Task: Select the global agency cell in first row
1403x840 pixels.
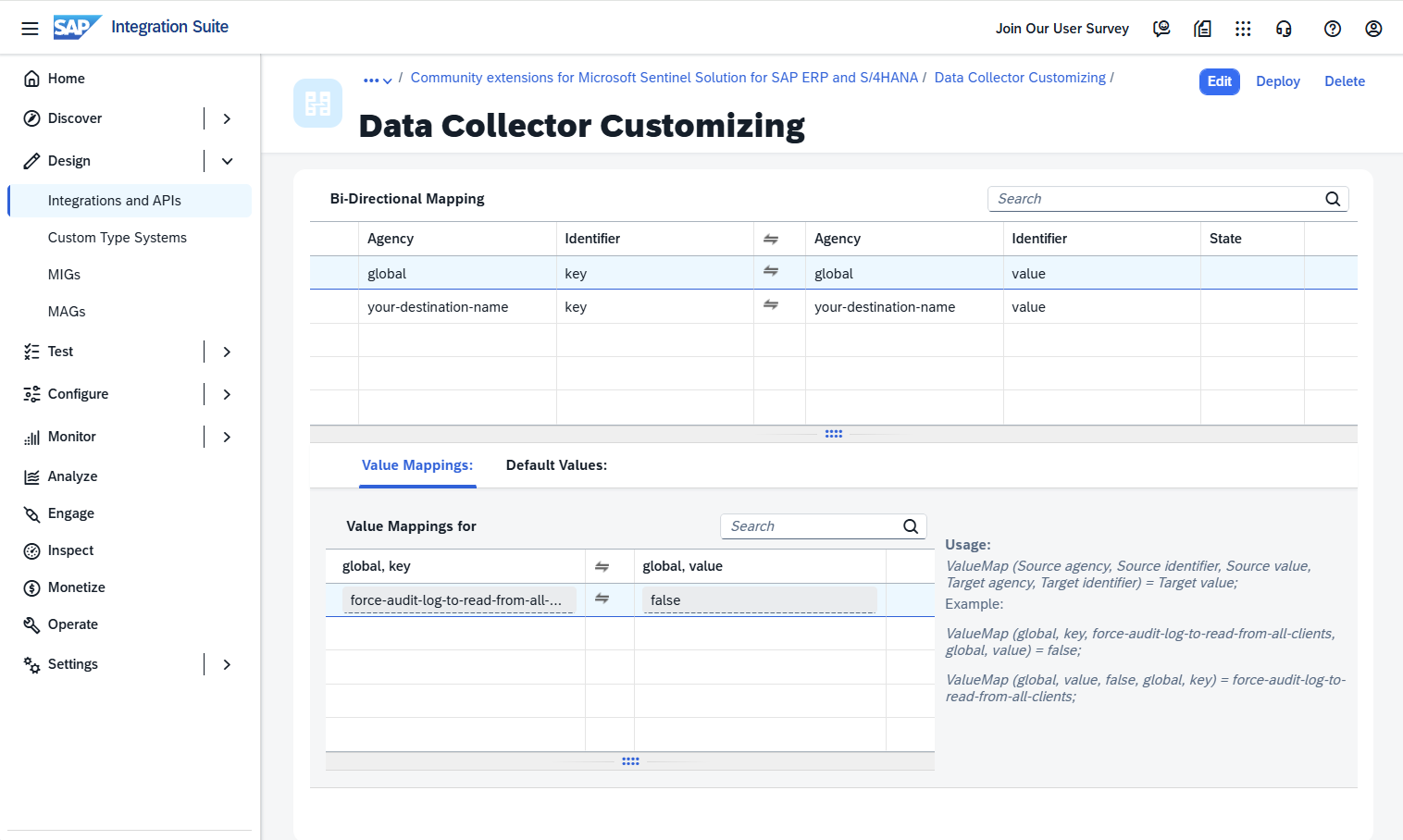Action: click(x=457, y=273)
